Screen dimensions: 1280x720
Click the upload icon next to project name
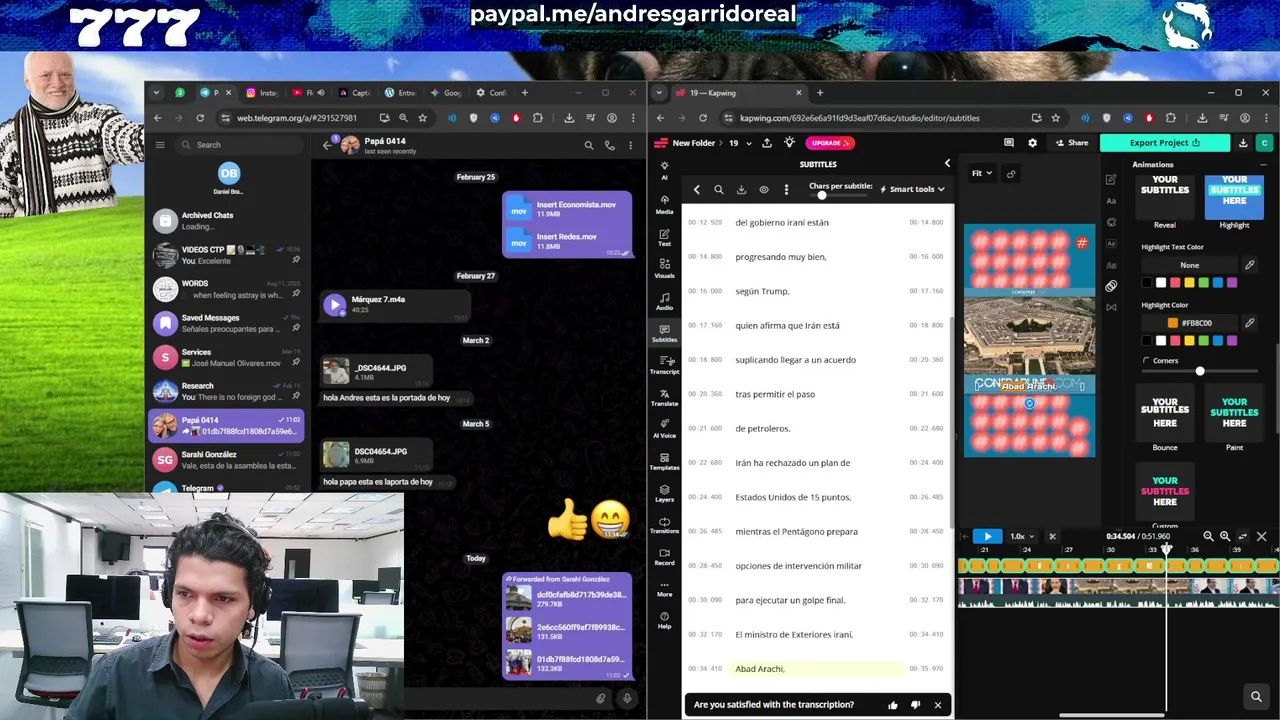[x=767, y=143]
